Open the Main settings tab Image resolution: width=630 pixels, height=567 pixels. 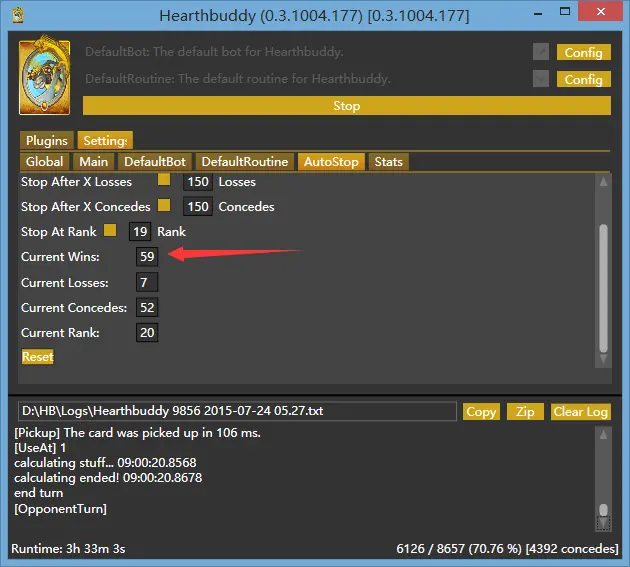(94, 162)
